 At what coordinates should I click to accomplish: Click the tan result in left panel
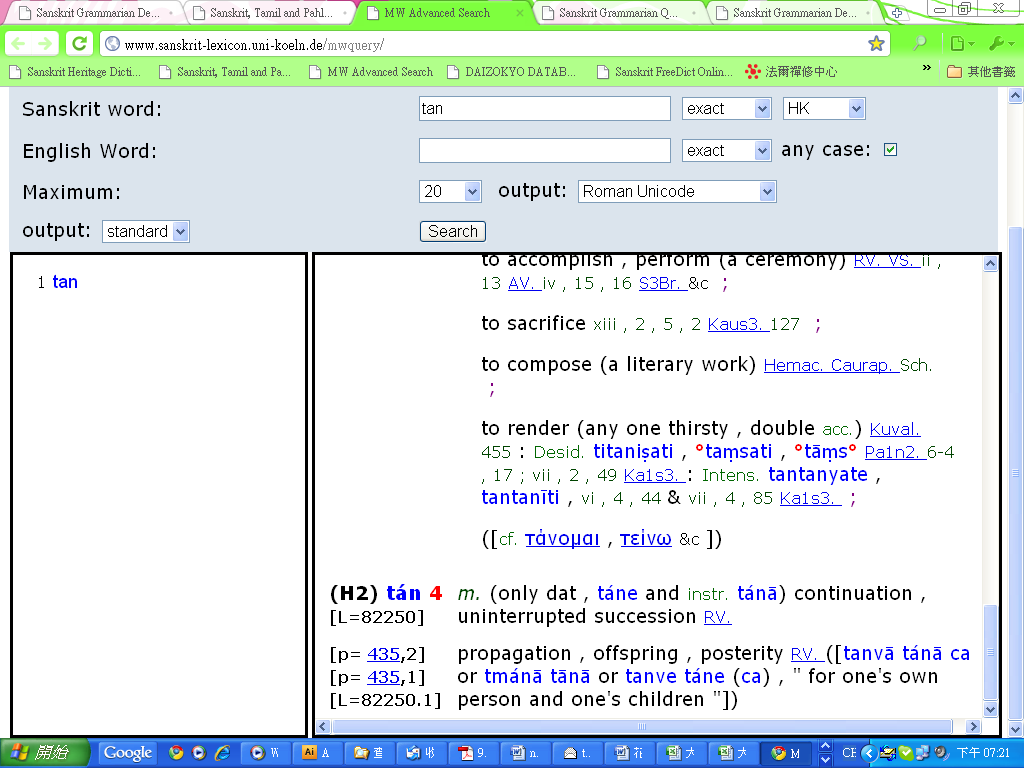[x=65, y=282]
